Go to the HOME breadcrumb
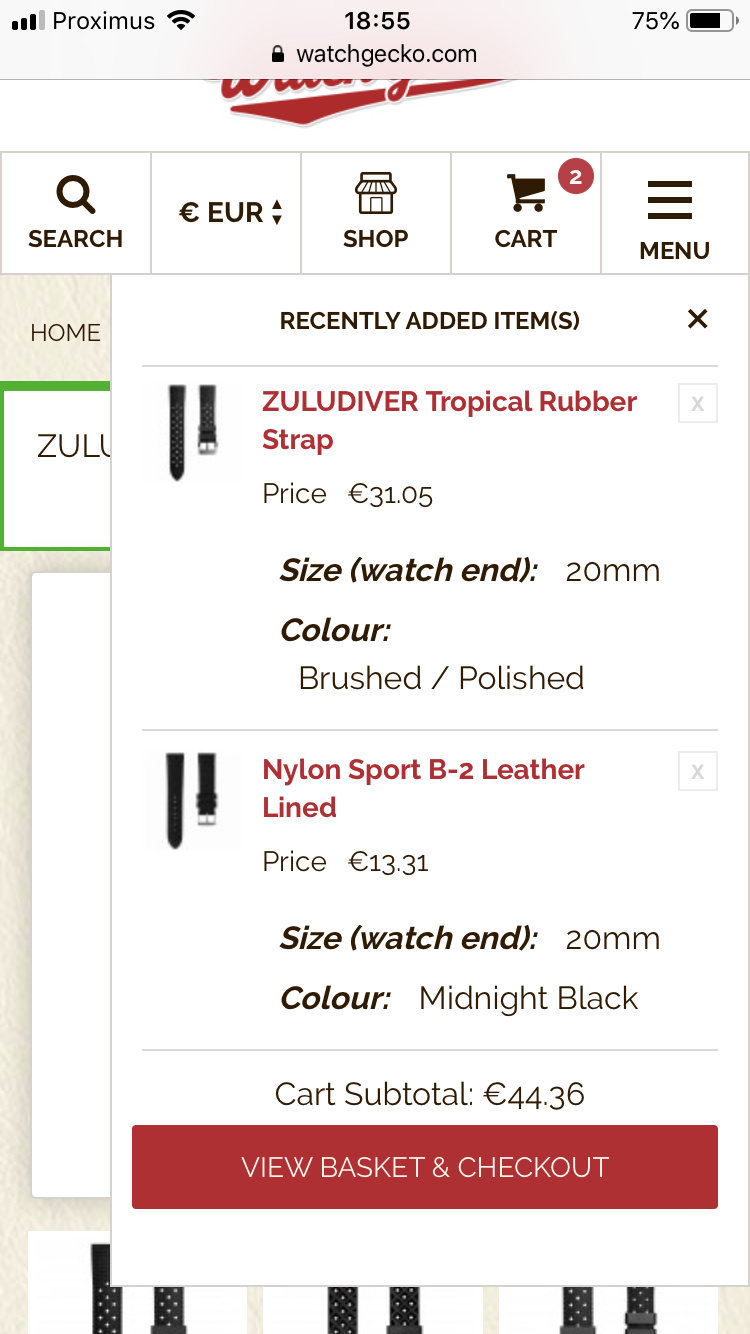 (65, 333)
